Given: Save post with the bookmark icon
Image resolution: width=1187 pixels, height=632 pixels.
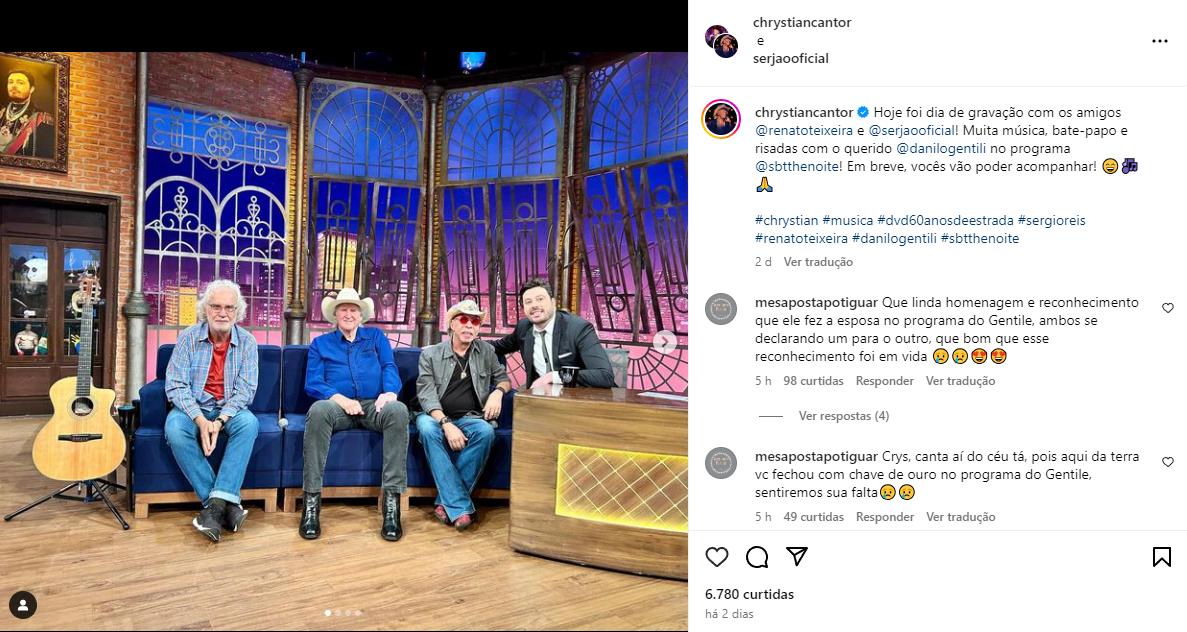Looking at the screenshot, I should click(x=1161, y=557).
